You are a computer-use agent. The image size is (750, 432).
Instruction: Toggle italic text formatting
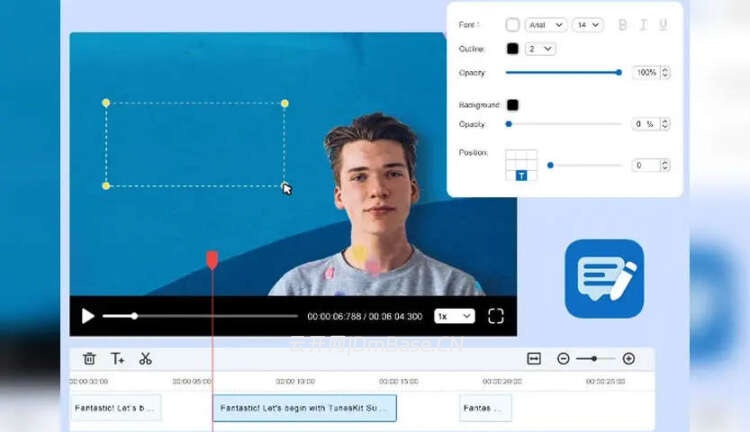(643, 25)
